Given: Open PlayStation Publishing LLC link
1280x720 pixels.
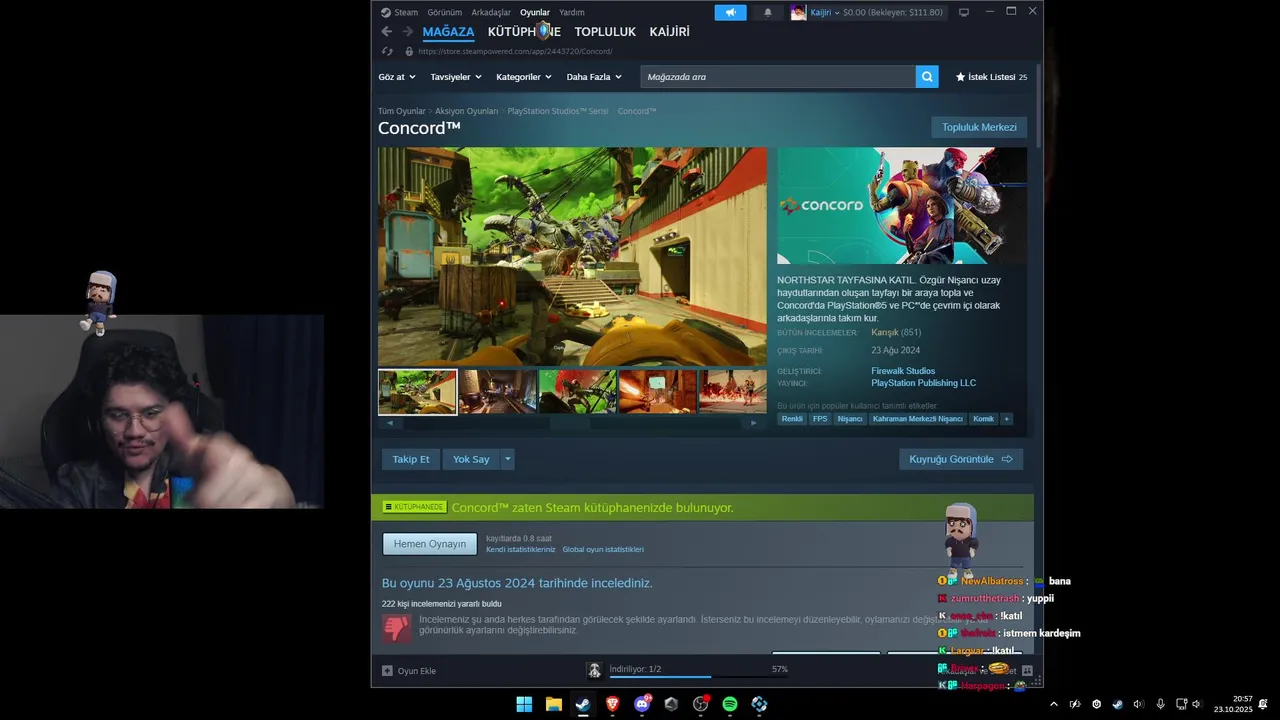Looking at the screenshot, I should click(x=923, y=383).
